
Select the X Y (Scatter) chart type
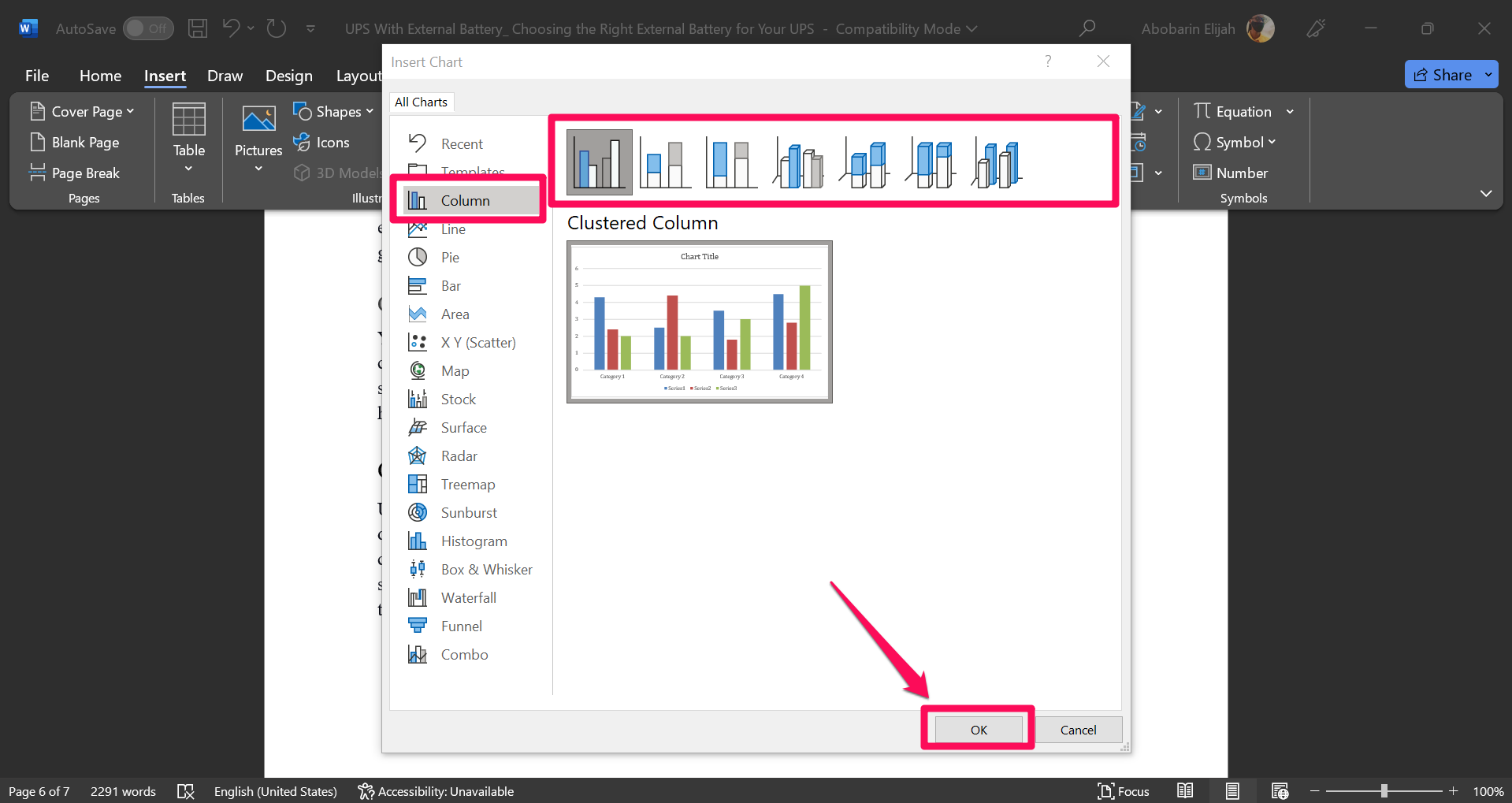point(478,342)
